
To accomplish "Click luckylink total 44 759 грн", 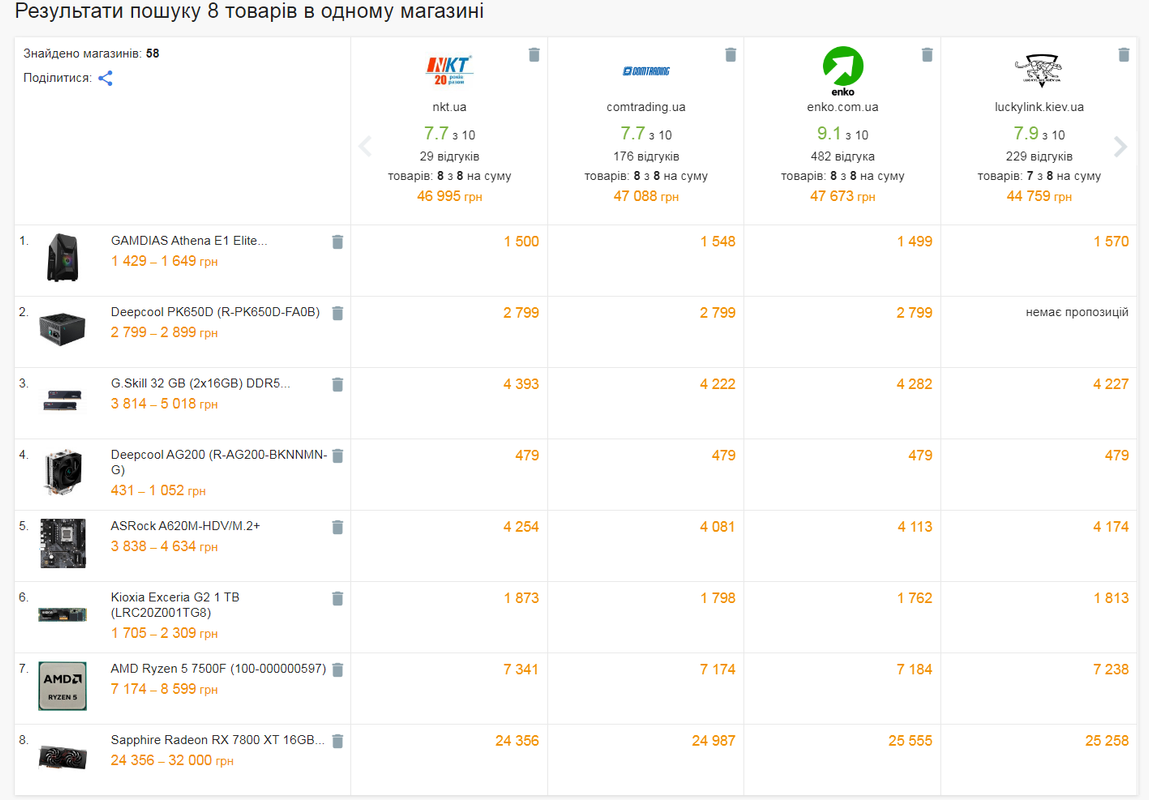I will [1039, 196].
